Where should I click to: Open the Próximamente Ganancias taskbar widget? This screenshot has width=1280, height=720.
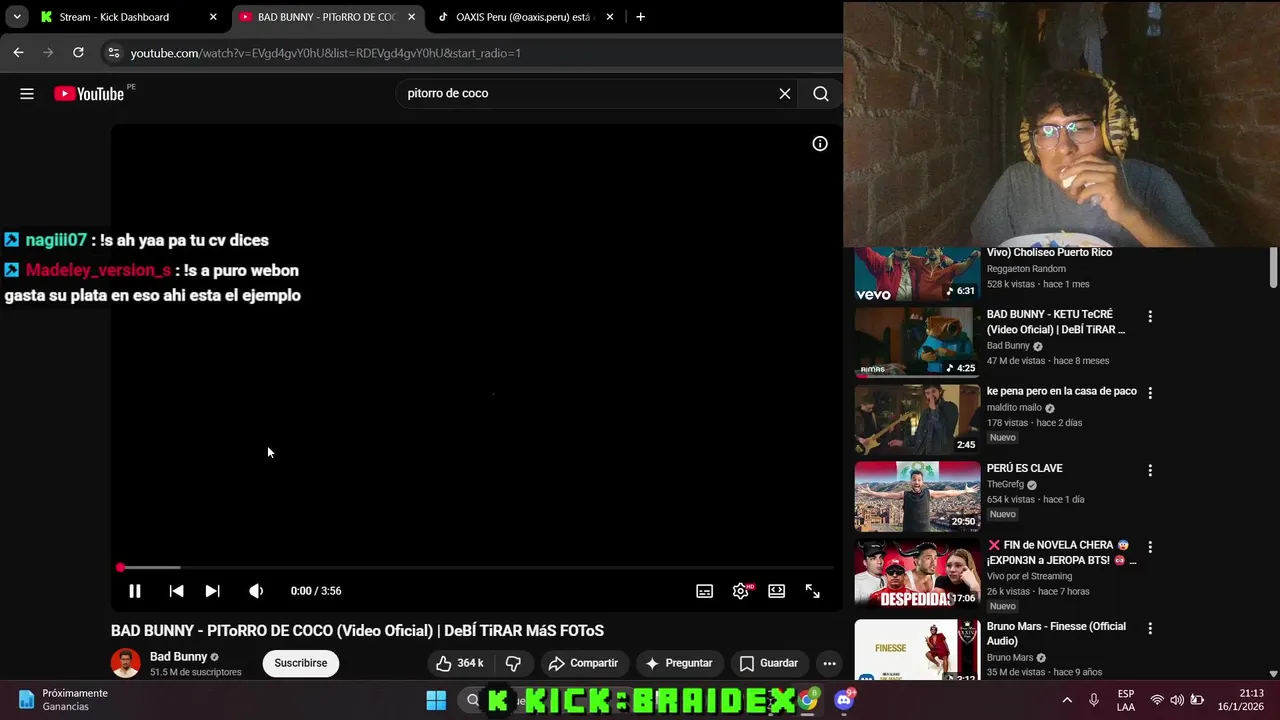[x=62, y=700]
